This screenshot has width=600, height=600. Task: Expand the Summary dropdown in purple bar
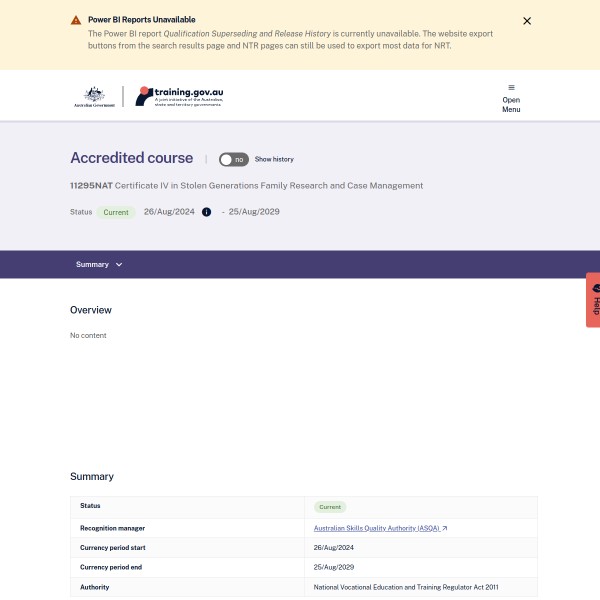coord(99,264)
